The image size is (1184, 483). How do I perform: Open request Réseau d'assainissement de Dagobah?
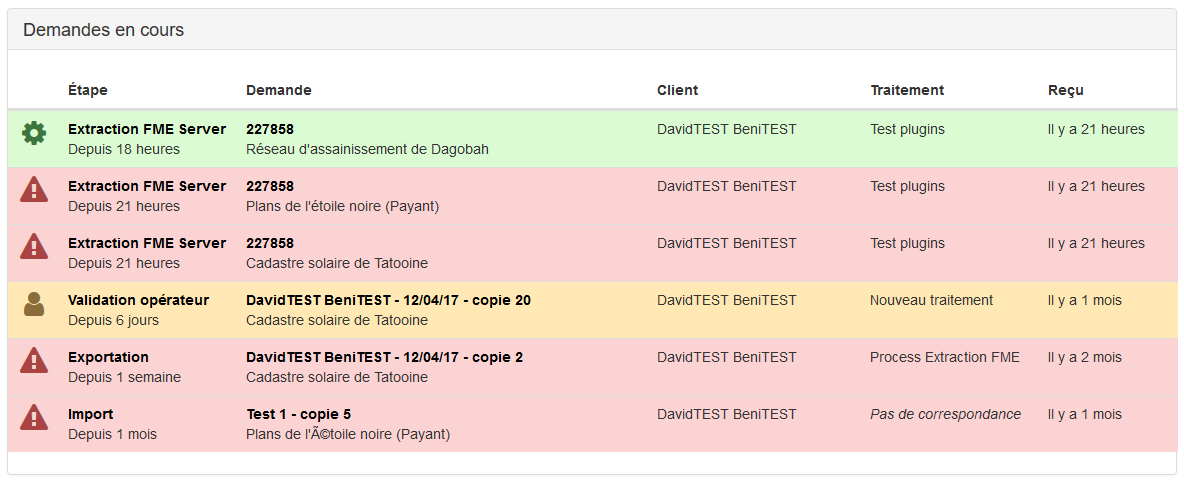click(367, 149)
